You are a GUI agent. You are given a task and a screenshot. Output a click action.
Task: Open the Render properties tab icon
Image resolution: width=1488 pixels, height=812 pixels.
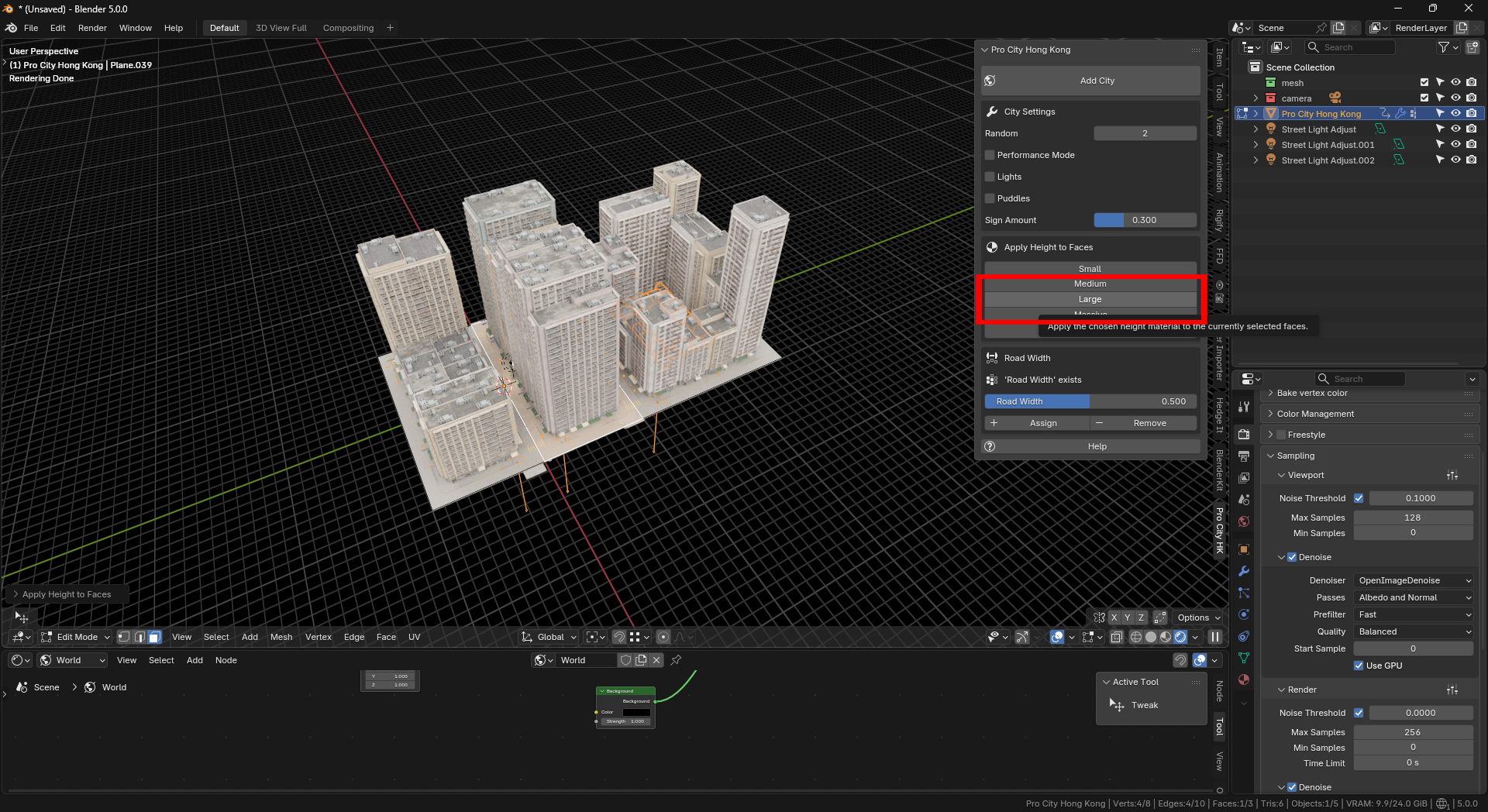coord(1244,435)
